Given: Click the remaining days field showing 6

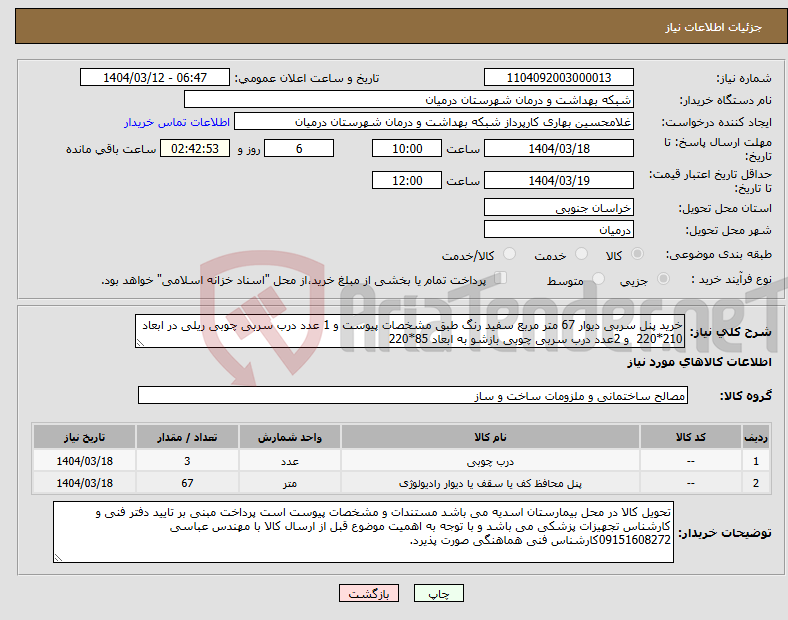Looking at the screenshot, I should 299,148.
